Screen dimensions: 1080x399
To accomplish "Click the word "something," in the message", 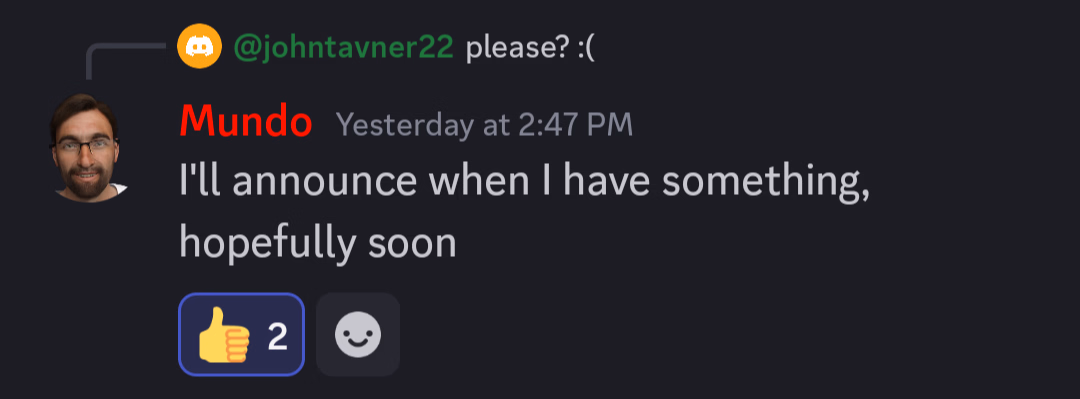I will tap(766, 183).
